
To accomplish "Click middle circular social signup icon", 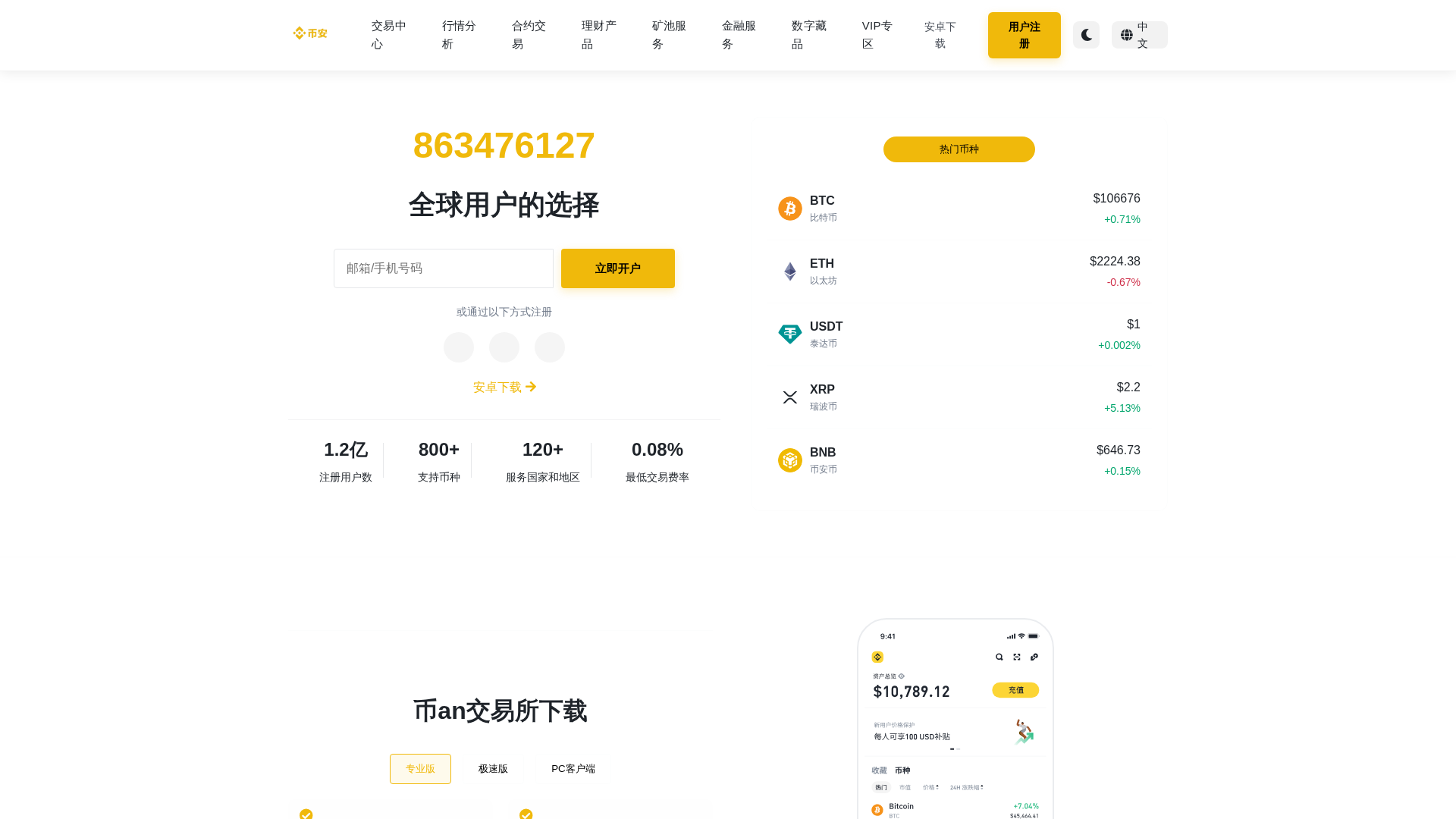I will (x=504, y=347).
